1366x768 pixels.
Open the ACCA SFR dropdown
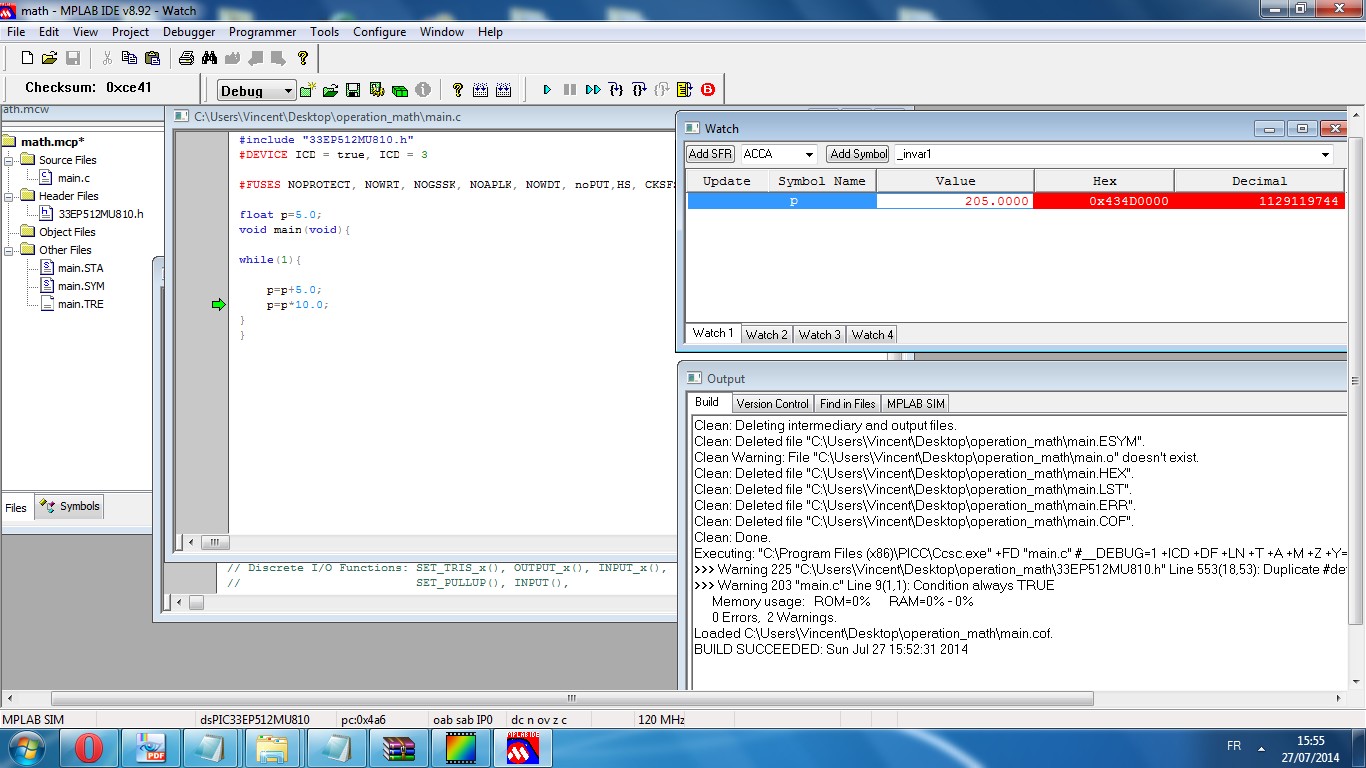point(807,154)
